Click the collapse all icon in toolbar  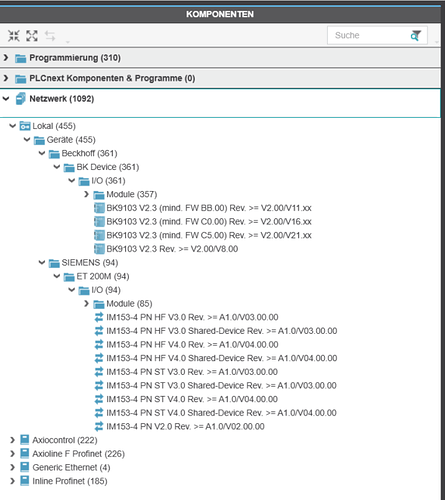point(14,36)
